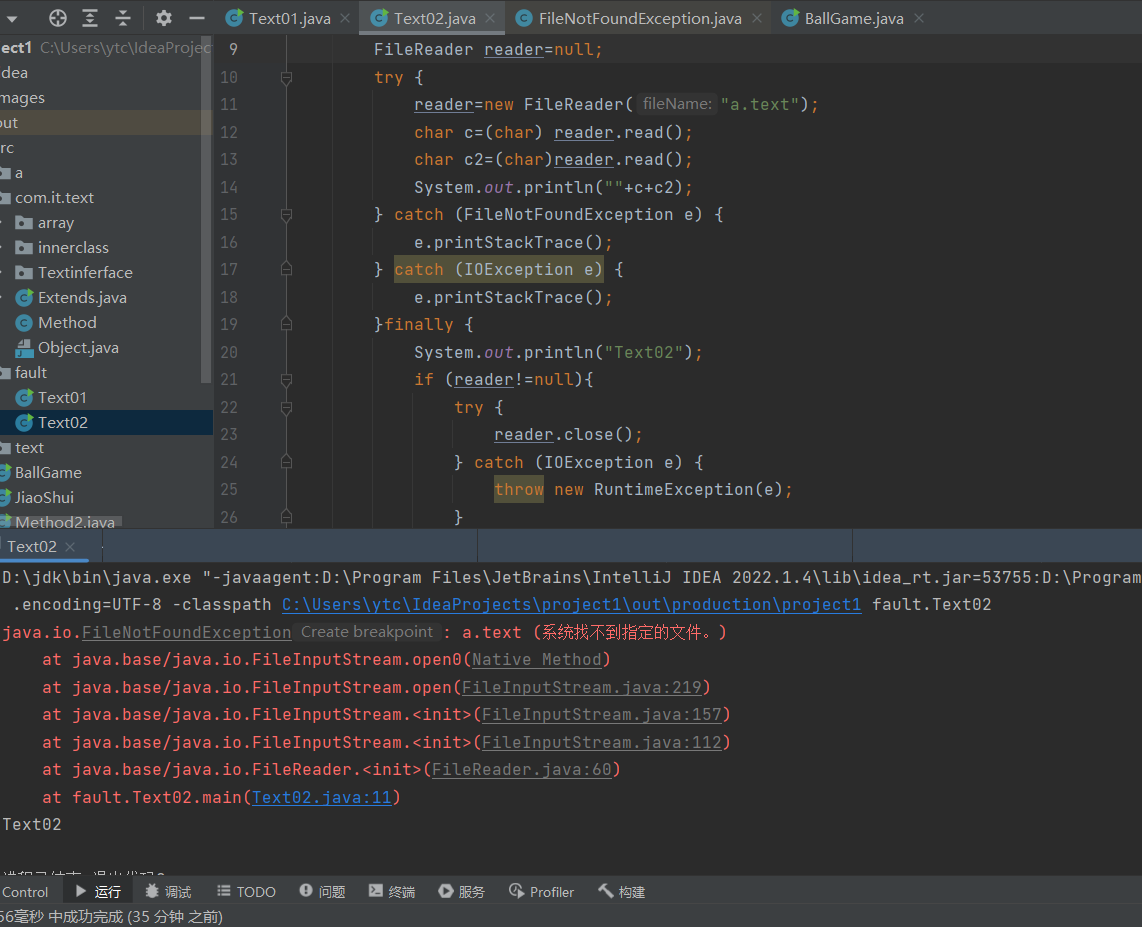
Task: Toggle fold marker at line 15 catch
Action: tap(286, 215)
